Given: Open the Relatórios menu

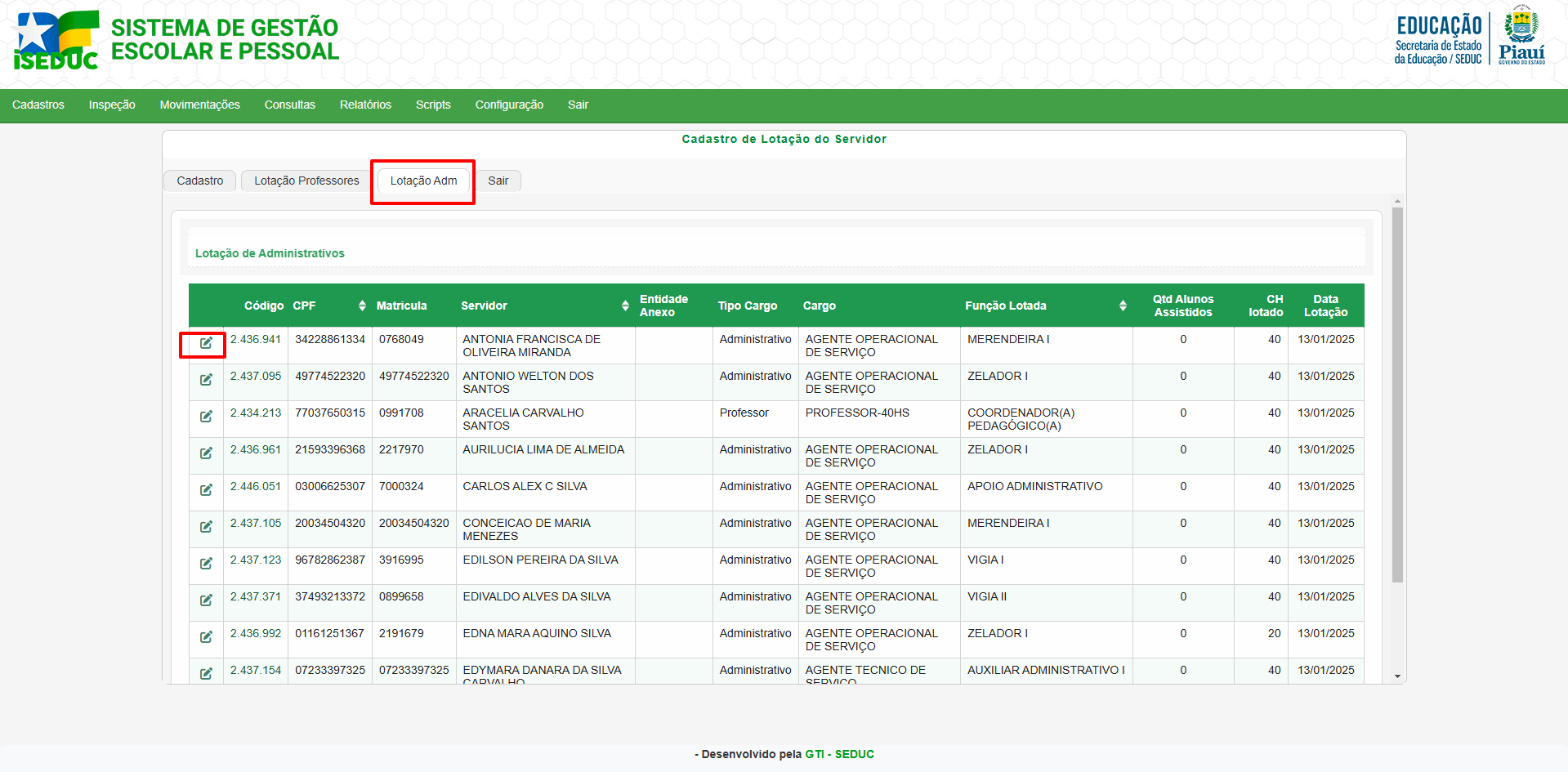Looking at the screenshot, I should [365, 105].
